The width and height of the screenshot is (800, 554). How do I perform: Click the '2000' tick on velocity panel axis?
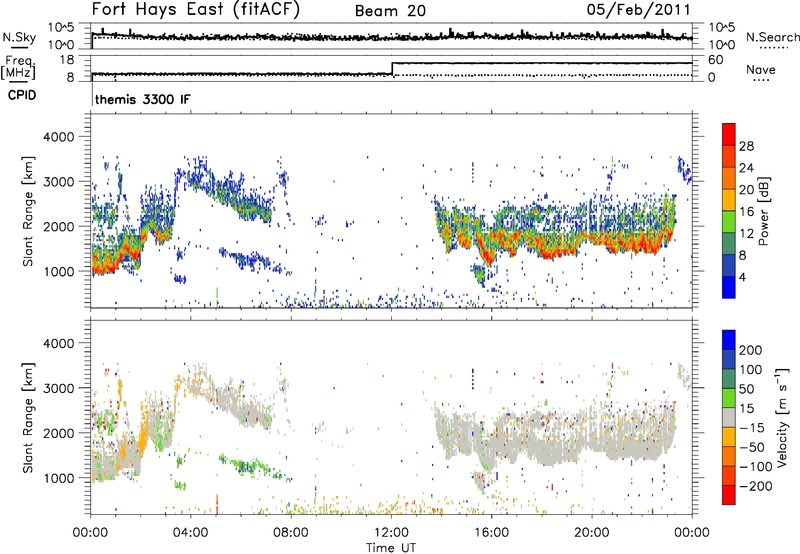(59, 433)
